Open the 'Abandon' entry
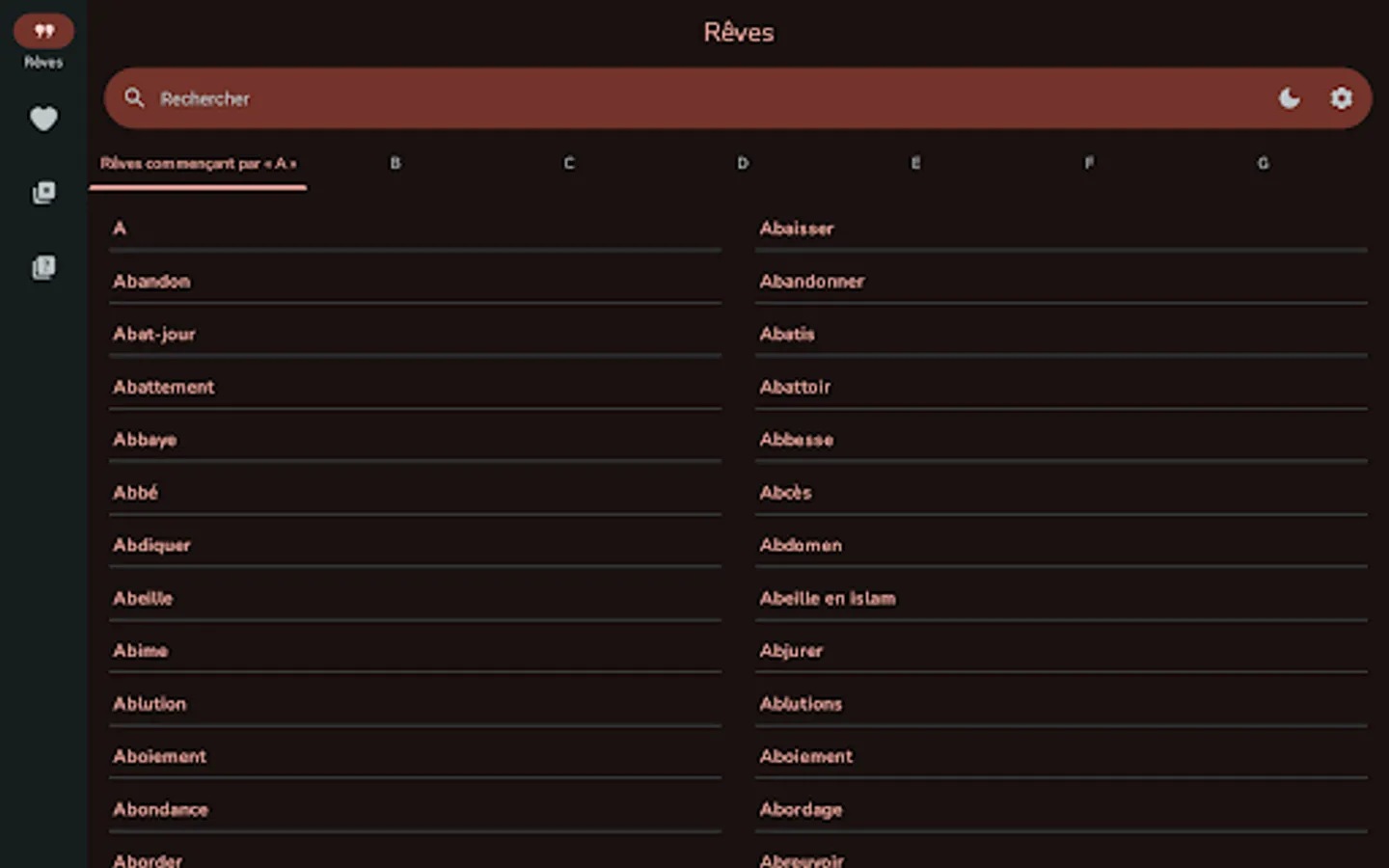 point(415,282)
